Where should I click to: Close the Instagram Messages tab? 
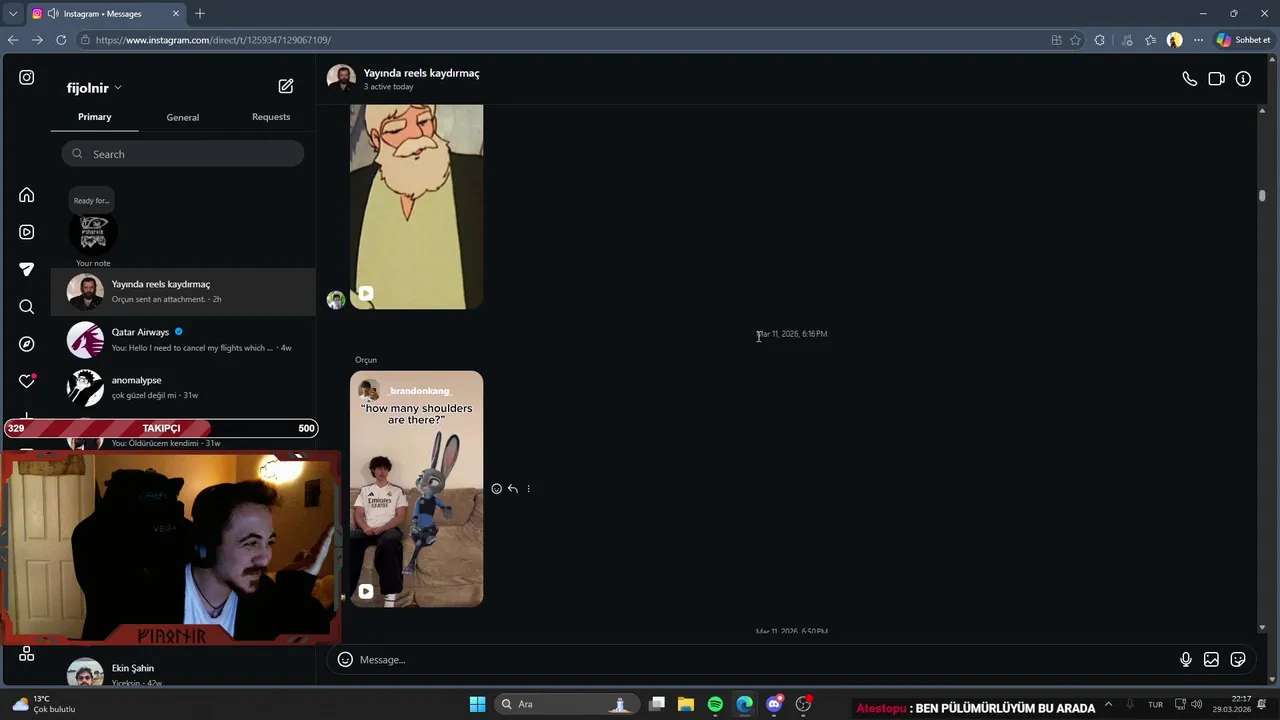click(x=176, y=14)
